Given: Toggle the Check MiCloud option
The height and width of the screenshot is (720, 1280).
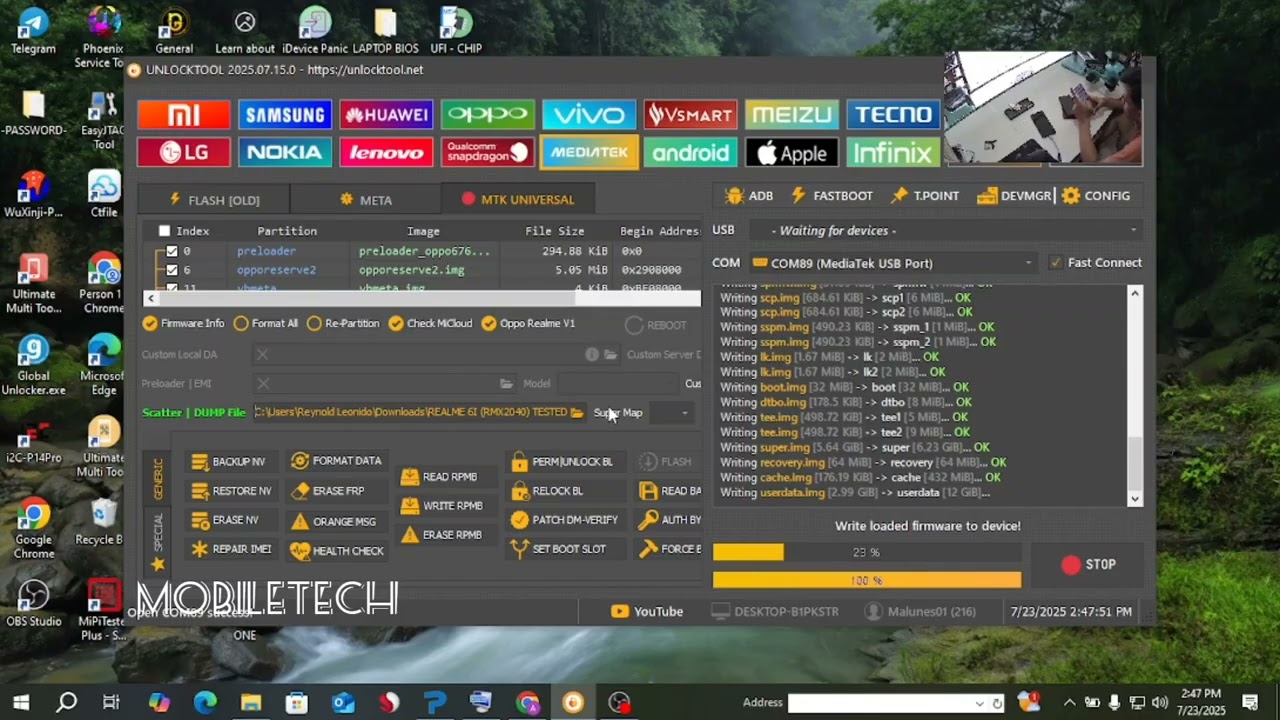Looking at the screenshot, I should click(431, 323).
